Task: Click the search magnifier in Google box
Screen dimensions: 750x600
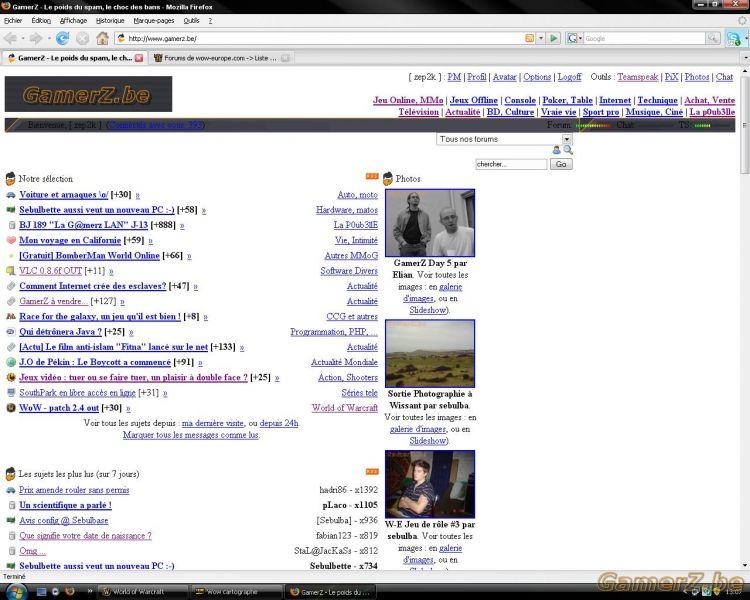Action: point(713,38)
